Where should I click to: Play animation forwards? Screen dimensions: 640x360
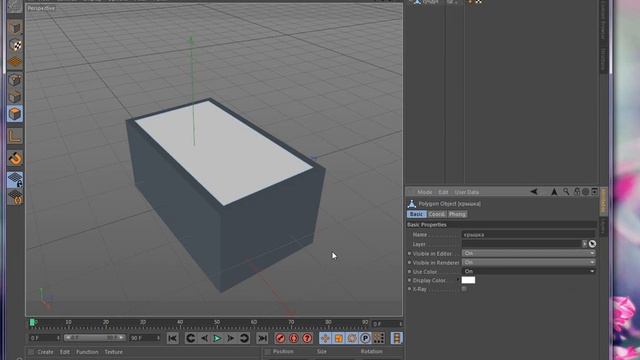click(x=218, y=338)
